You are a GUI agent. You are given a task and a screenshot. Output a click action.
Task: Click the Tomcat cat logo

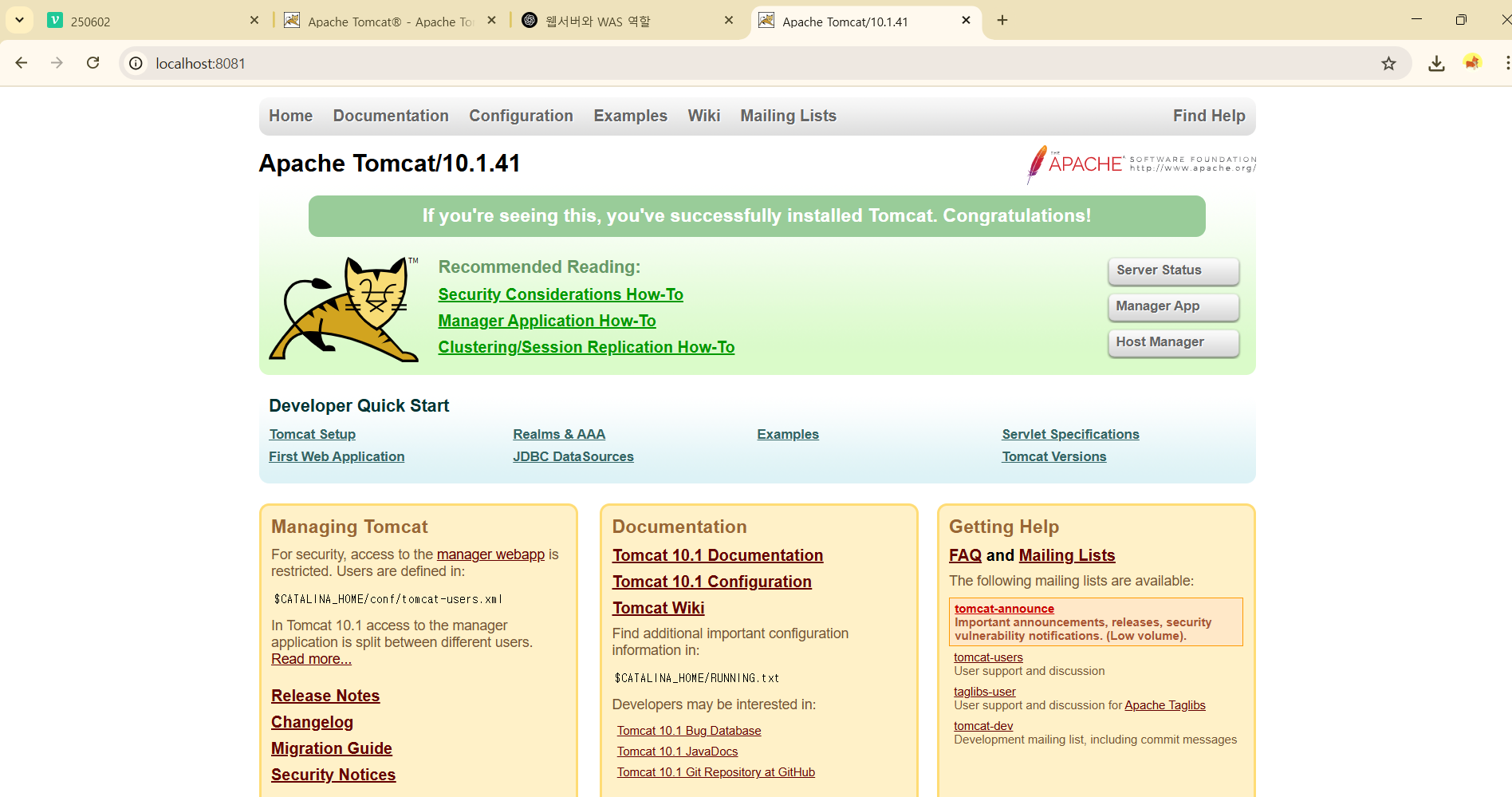344,309
